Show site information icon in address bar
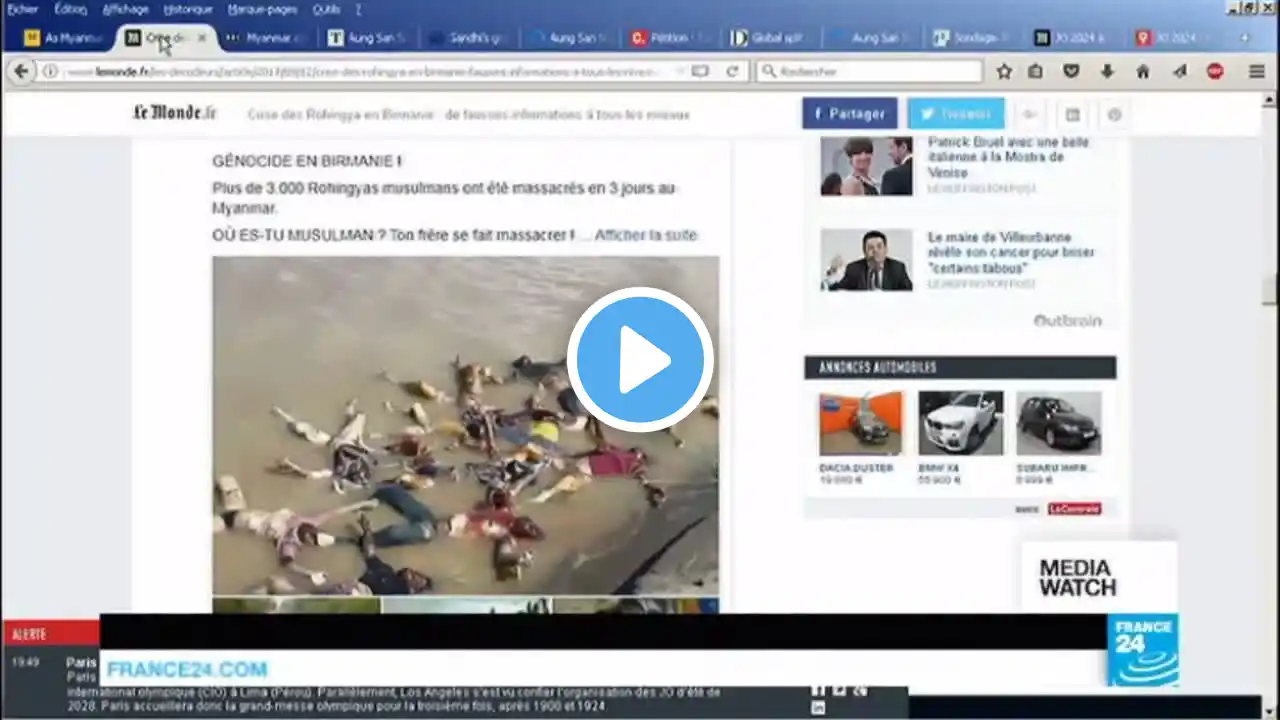The width and height of the screenshot is (1280, 720). [50, 71]
